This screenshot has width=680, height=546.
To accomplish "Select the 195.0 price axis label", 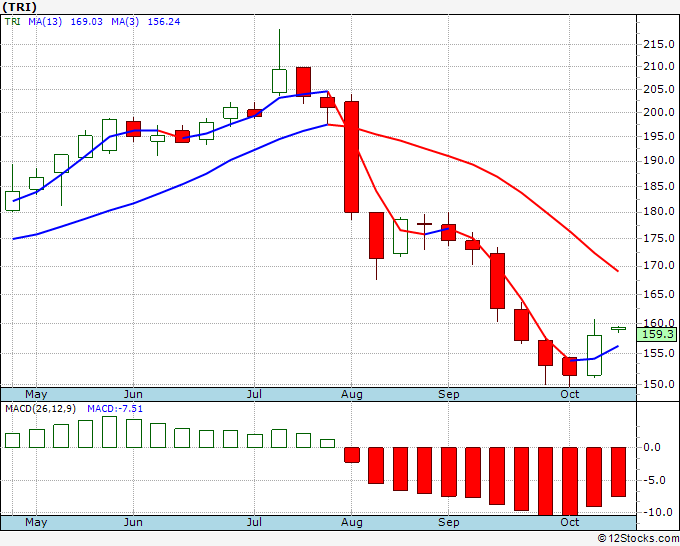I will pos(659,136).
